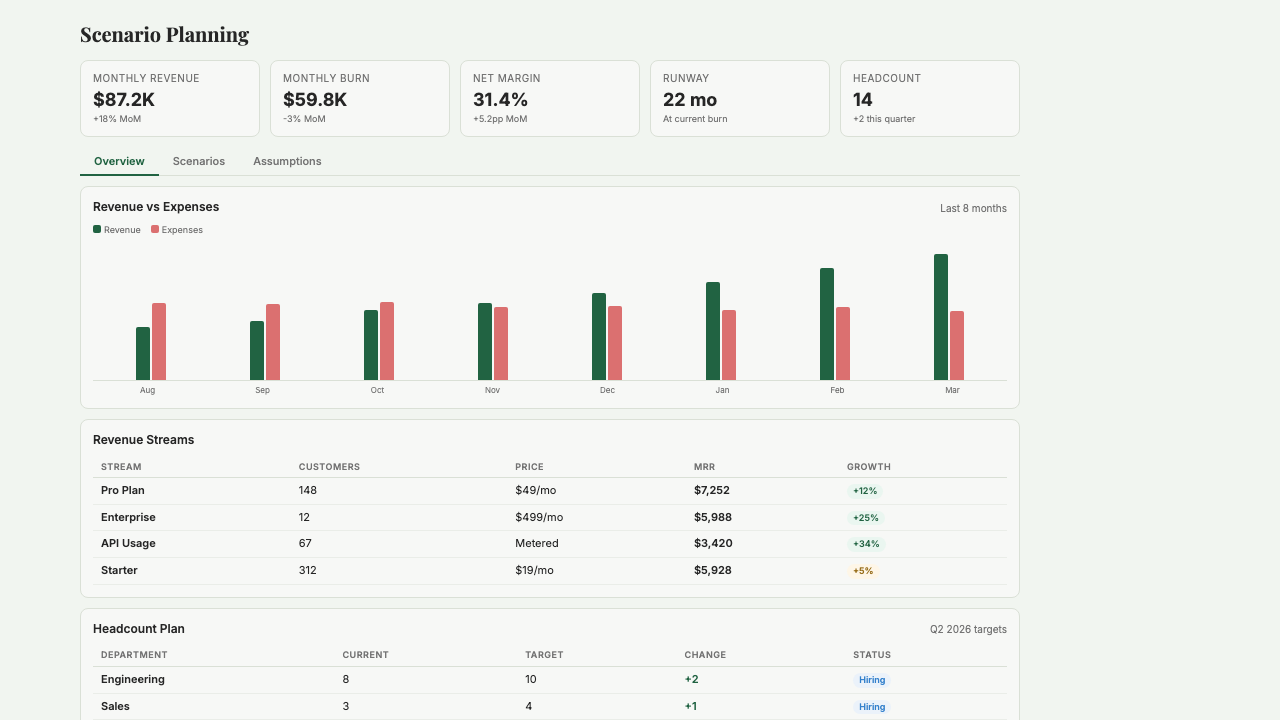Toggle the red Expenses legend swatch
The height and width of the screenshot is (720, 1280).
[155, 230]
